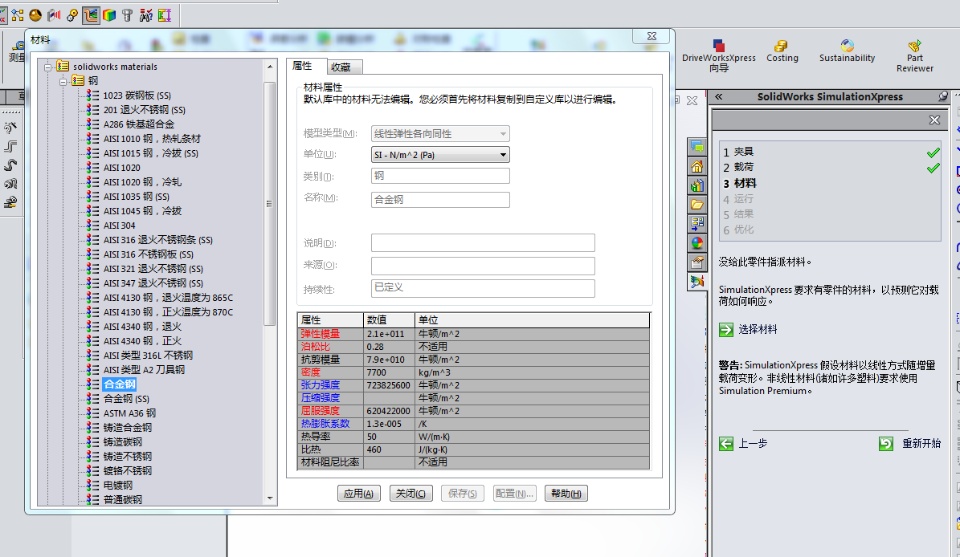Click the stepped pipe icon in left sidebar
The width and height of the screenshot is (960, 557).
(x=10, y=147)
